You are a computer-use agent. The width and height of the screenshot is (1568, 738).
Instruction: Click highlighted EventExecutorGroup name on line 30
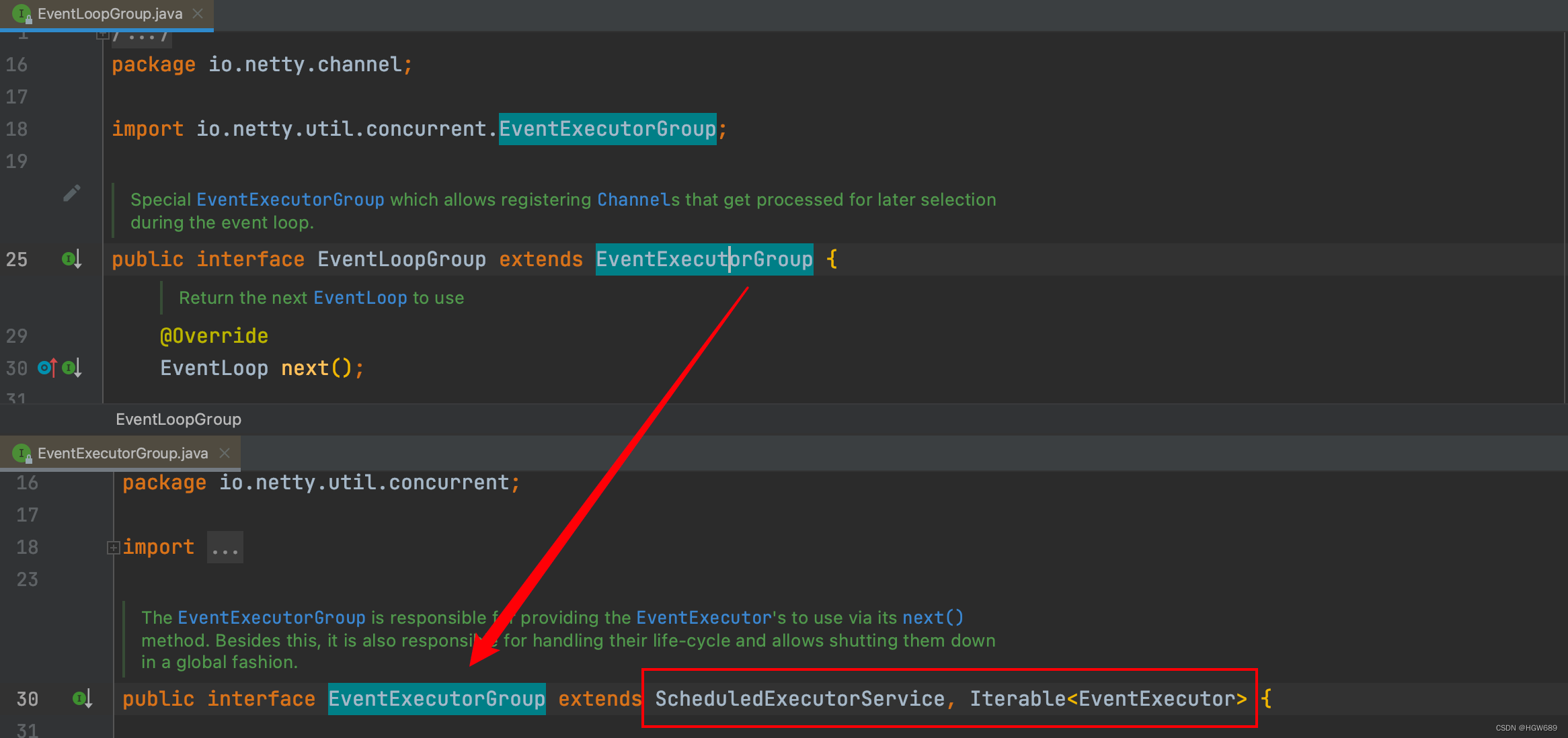point(436,699)
